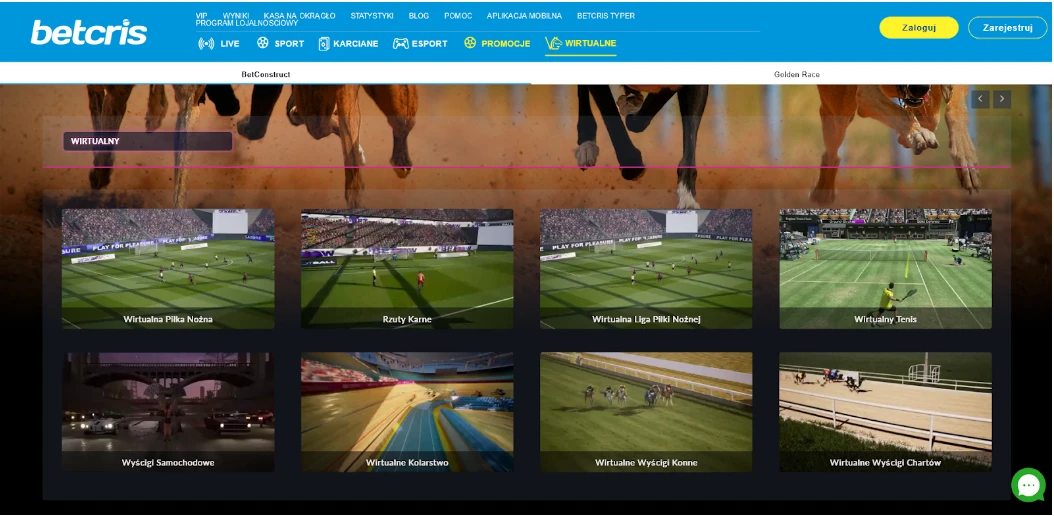Viewport: 1054px width, 516px height.
Task: Go to previous banner slide
Action: click(980, 99)
